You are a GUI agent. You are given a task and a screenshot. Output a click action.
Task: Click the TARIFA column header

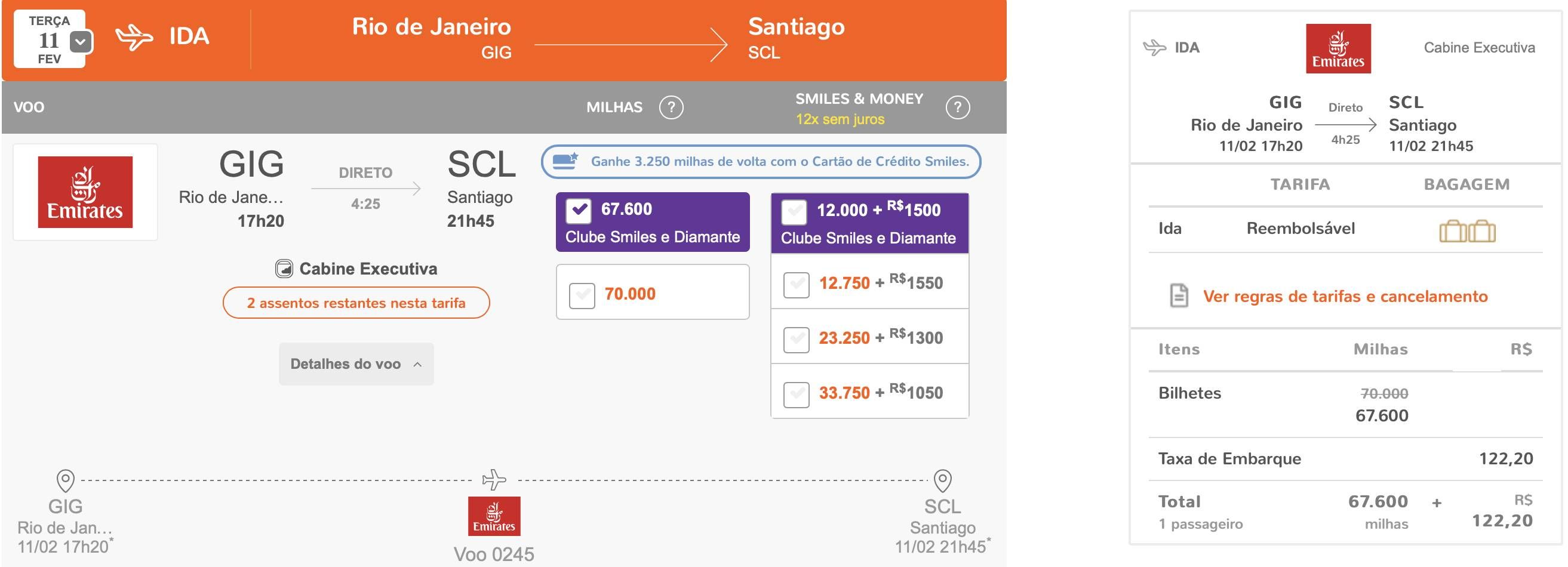1300,184
